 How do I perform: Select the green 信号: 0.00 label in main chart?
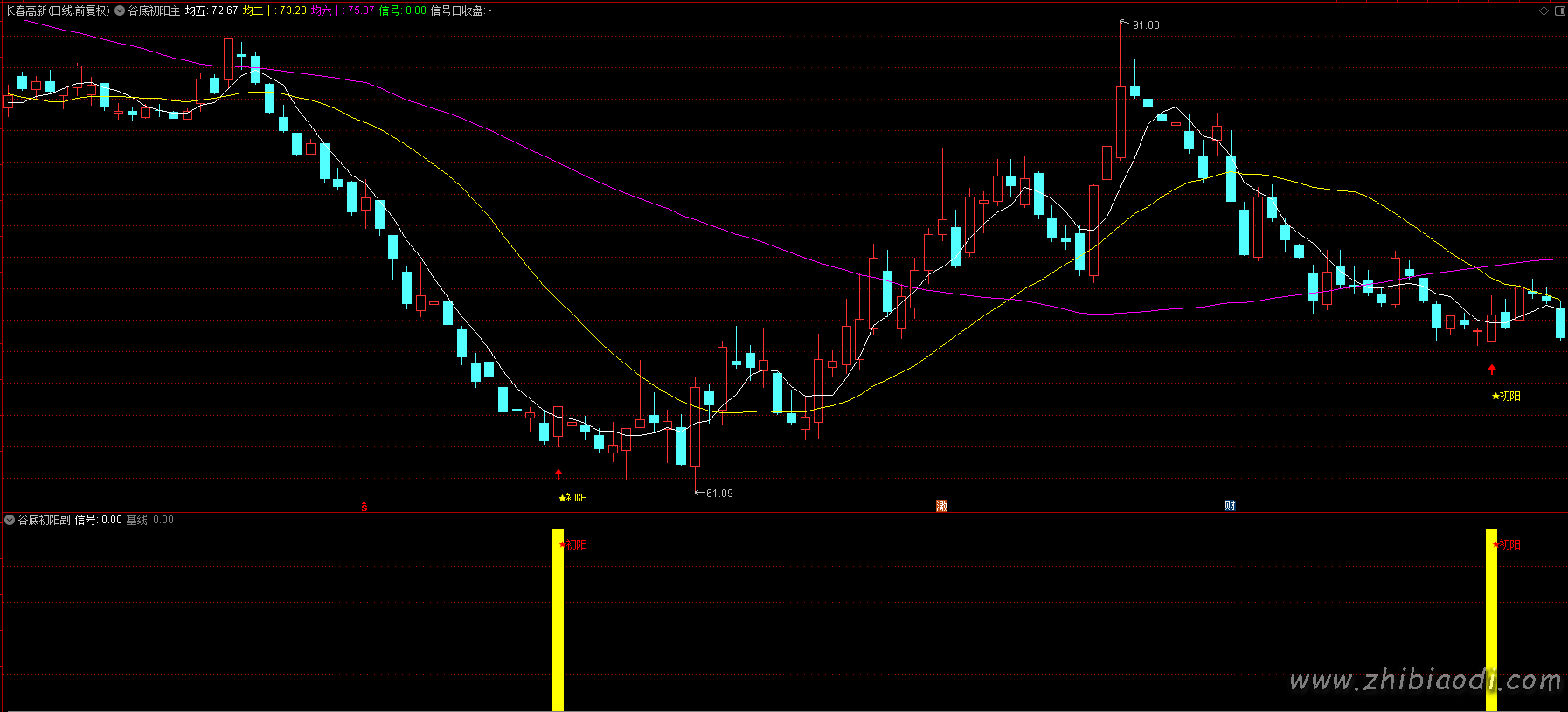[x=403, y=11]
